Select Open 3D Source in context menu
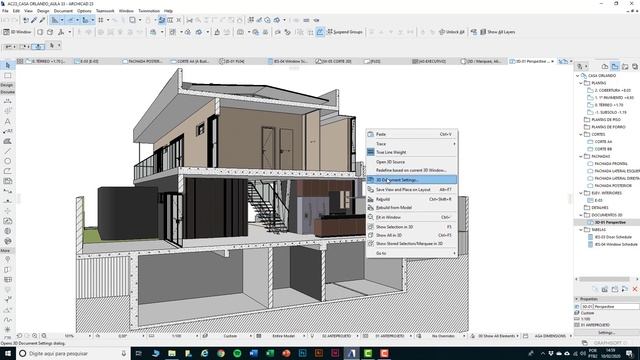Image resolution: width=640 pixels, height=360 pixels. [411, 162]
